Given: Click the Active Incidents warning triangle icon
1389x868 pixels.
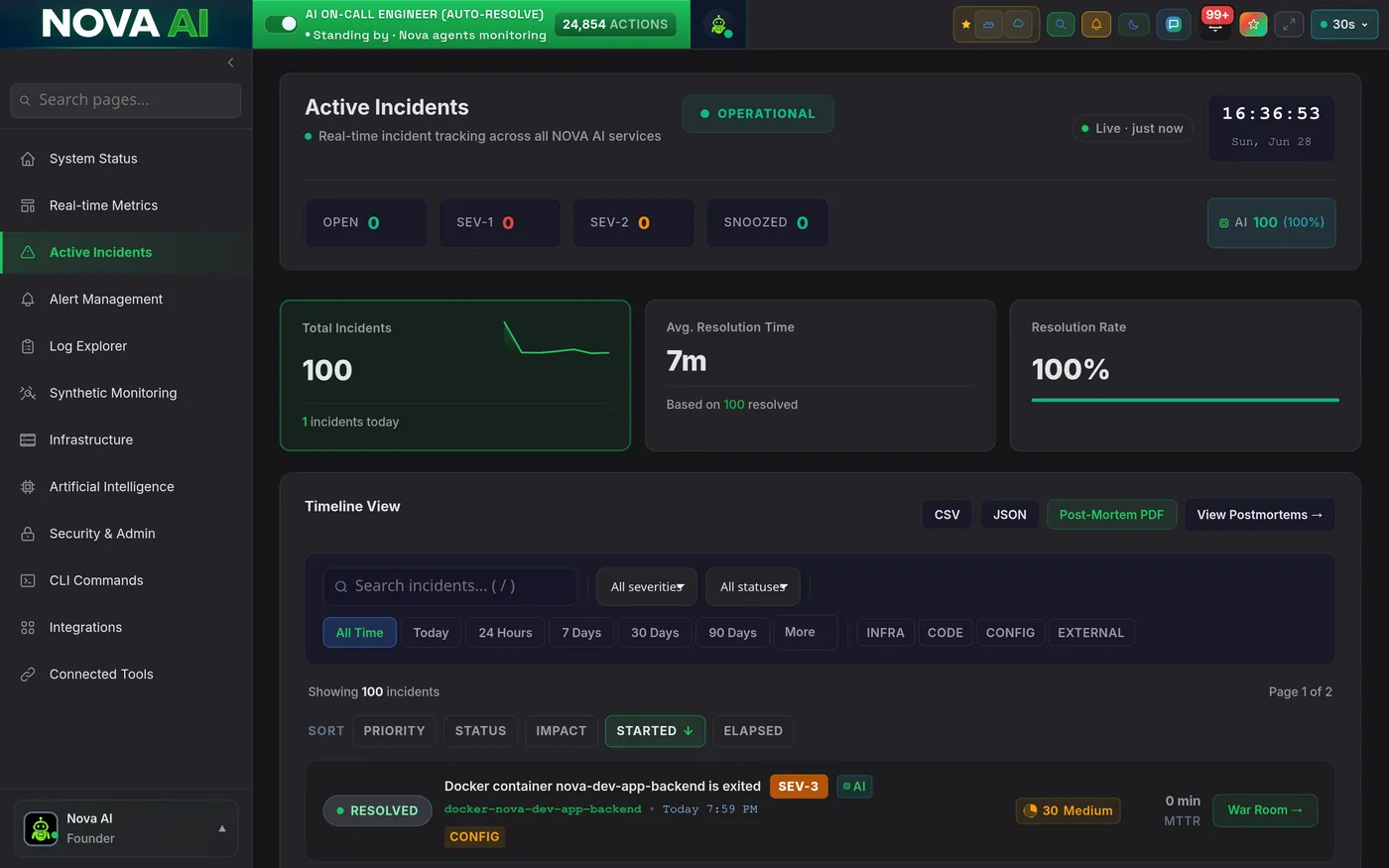Looking at the screenshot, I should tap(28, 252).
